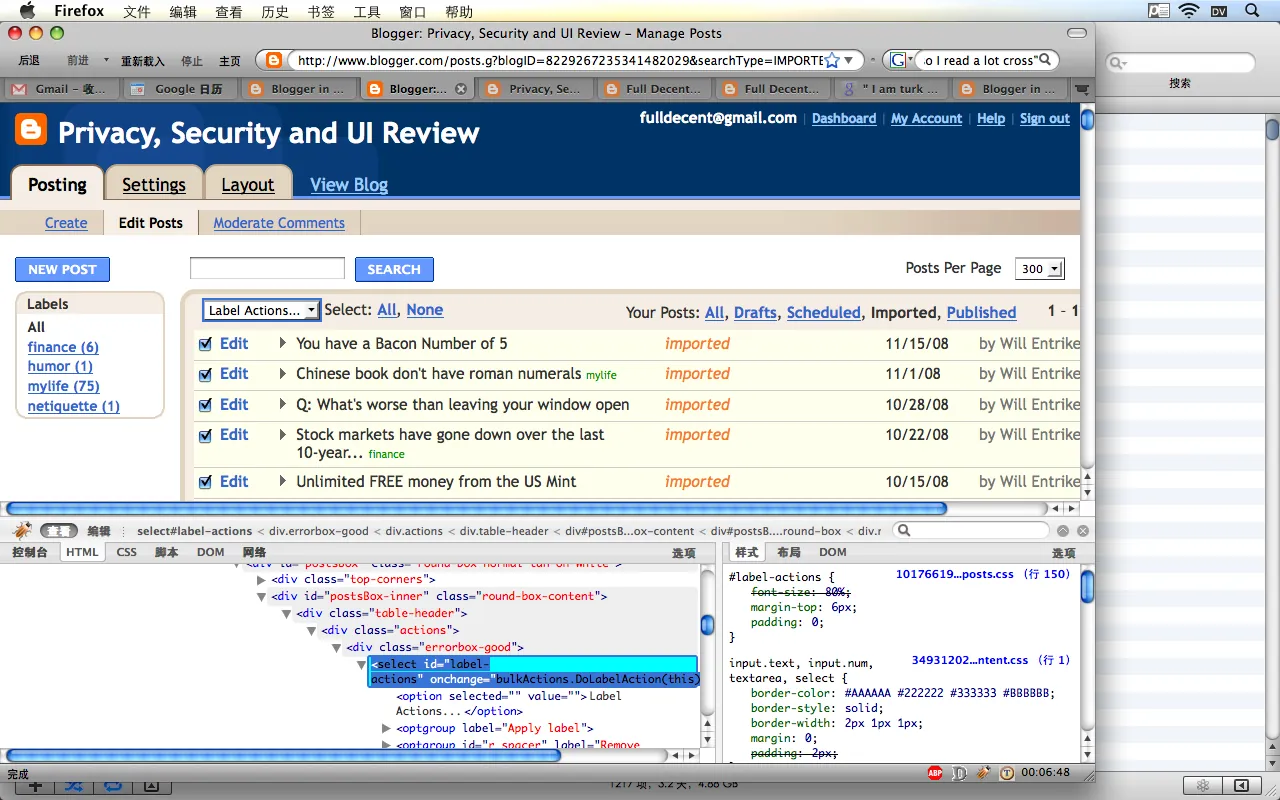The width and height of the screenshot is (1280, 800).
Task: Open the 工具 menu in the menu bar
Action: pyautogui.click(x=367, y=11)
